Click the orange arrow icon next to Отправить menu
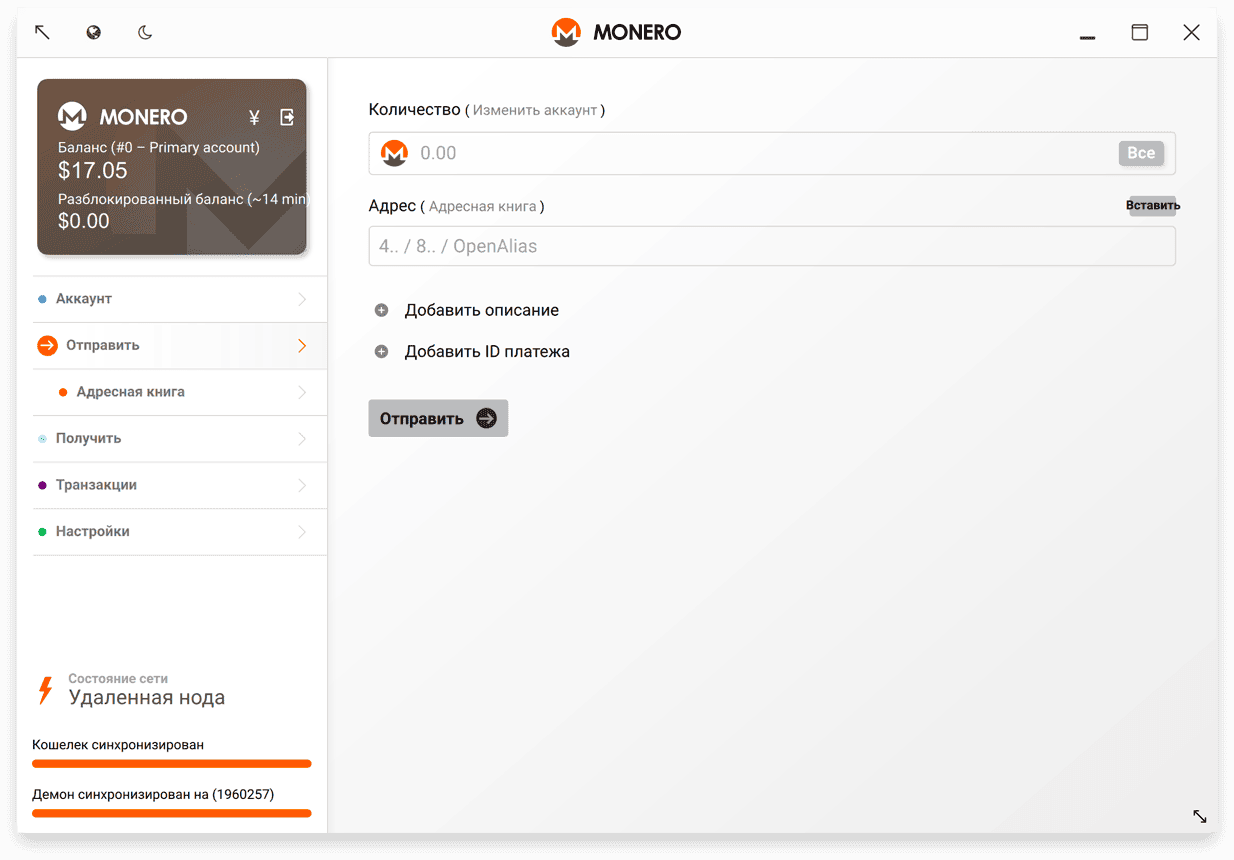Screen dimensions: 1234x860 [x=47, y=346]
